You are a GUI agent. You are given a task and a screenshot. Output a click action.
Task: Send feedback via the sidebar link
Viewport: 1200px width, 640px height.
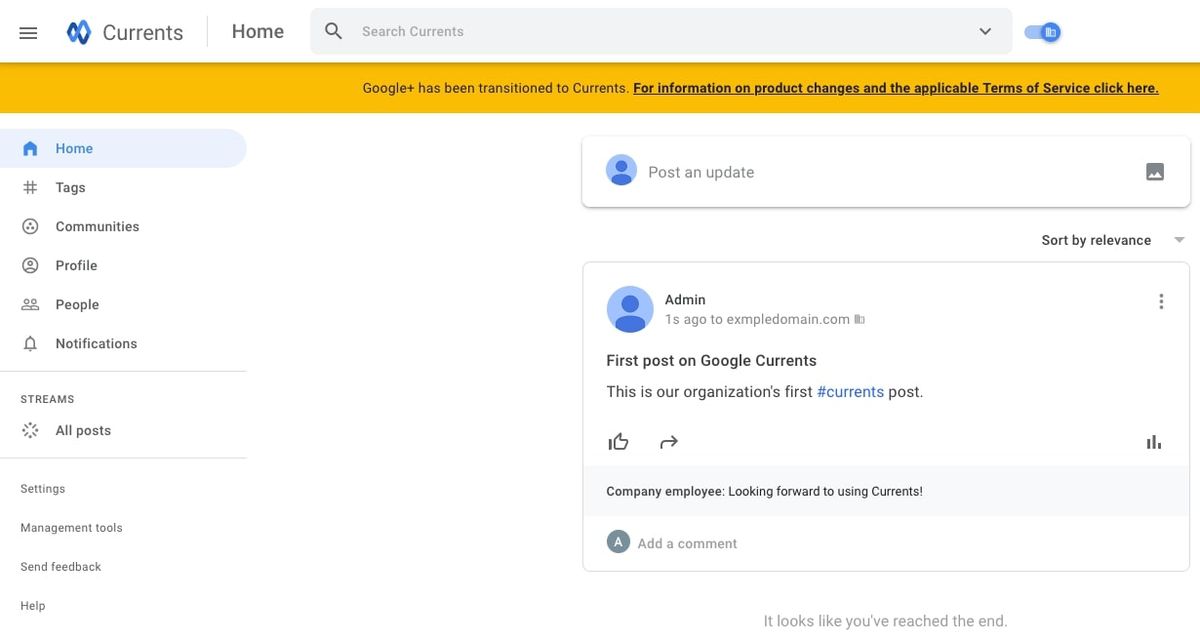60,566
